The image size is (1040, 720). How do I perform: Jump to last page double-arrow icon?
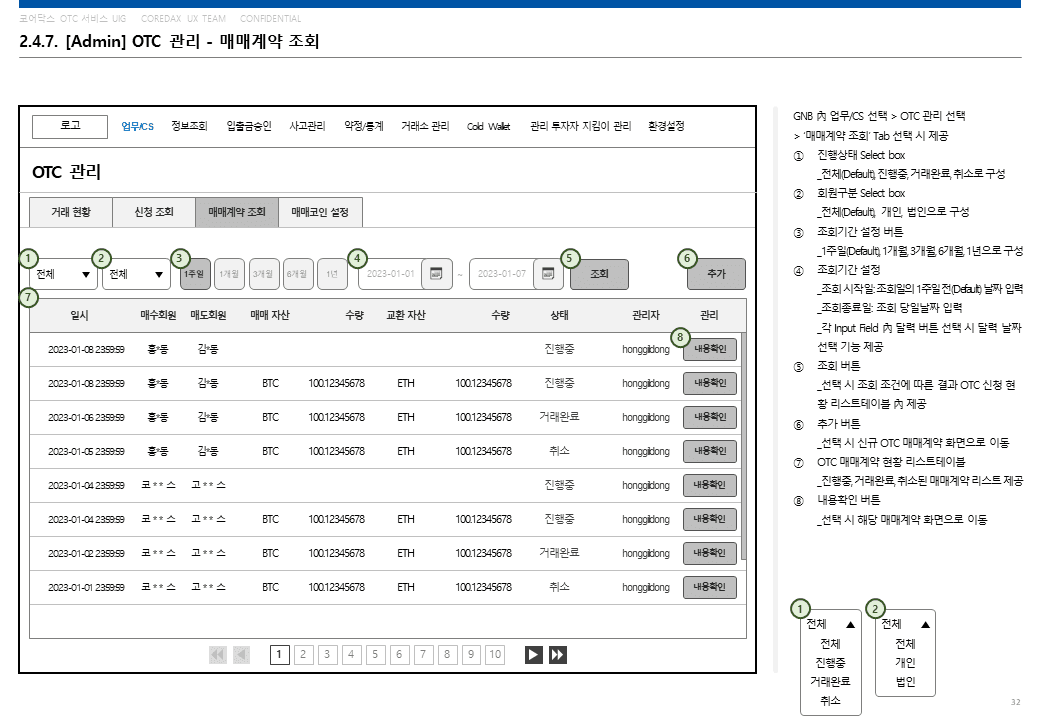coord(558,655)
